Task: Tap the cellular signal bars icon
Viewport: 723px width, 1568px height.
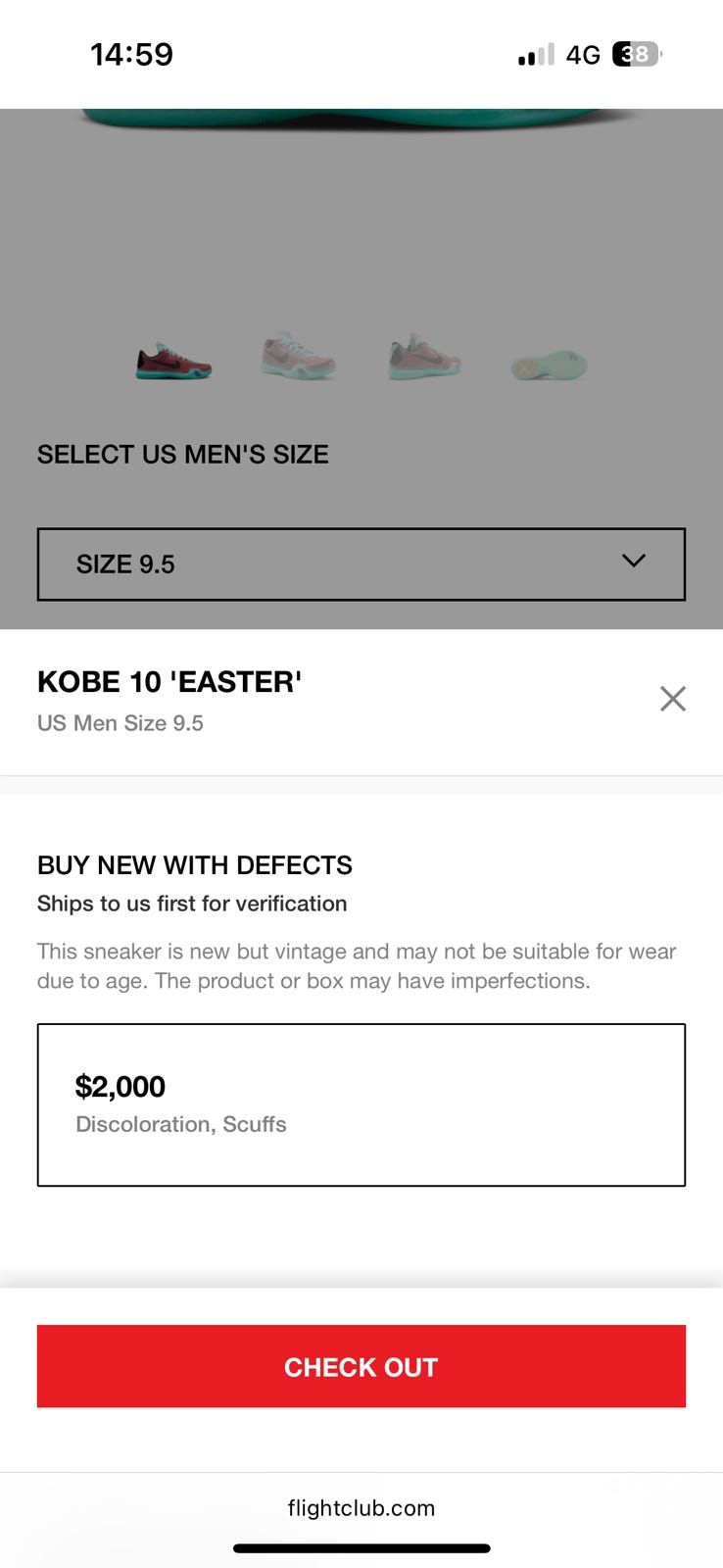Action: tap(536, 55)
